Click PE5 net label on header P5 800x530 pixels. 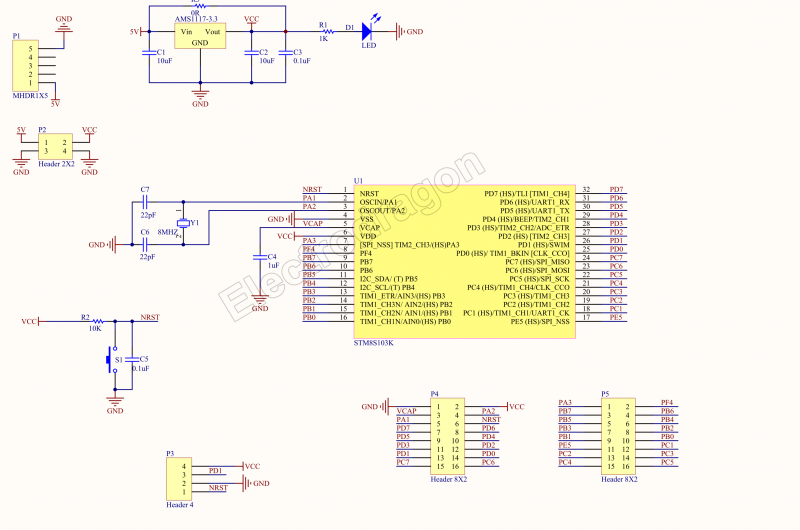coord(564,445)
